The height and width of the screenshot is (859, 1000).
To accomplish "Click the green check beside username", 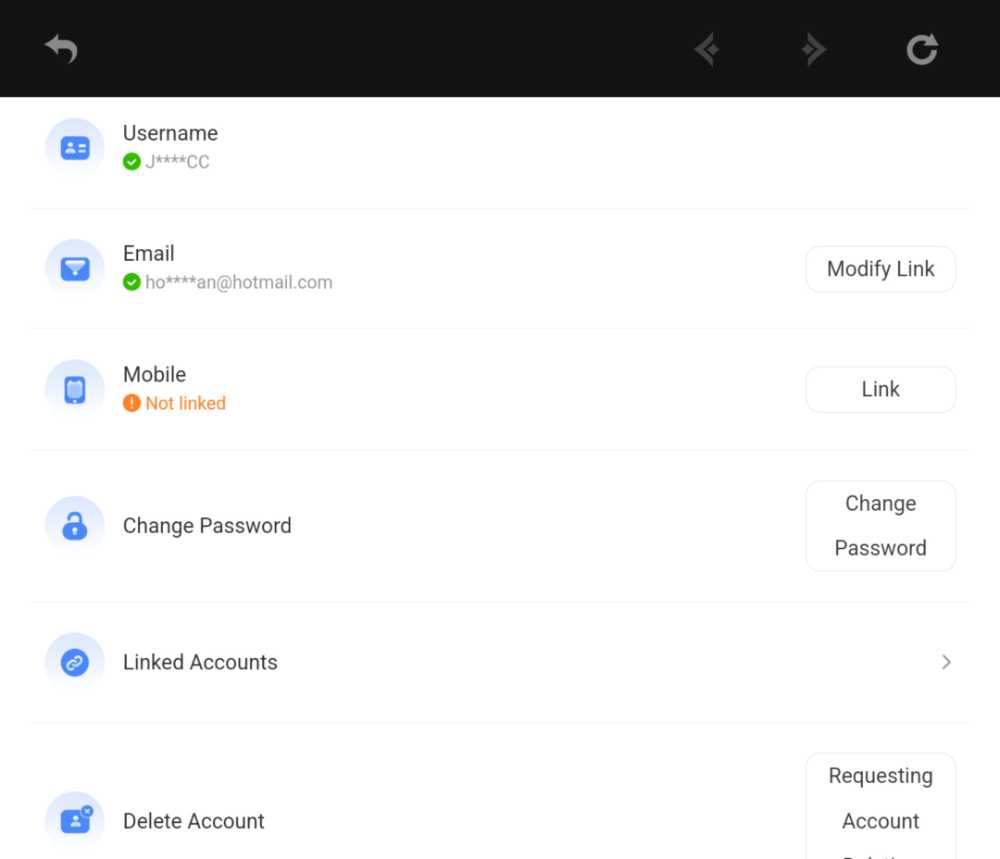I will coord(131,162).
